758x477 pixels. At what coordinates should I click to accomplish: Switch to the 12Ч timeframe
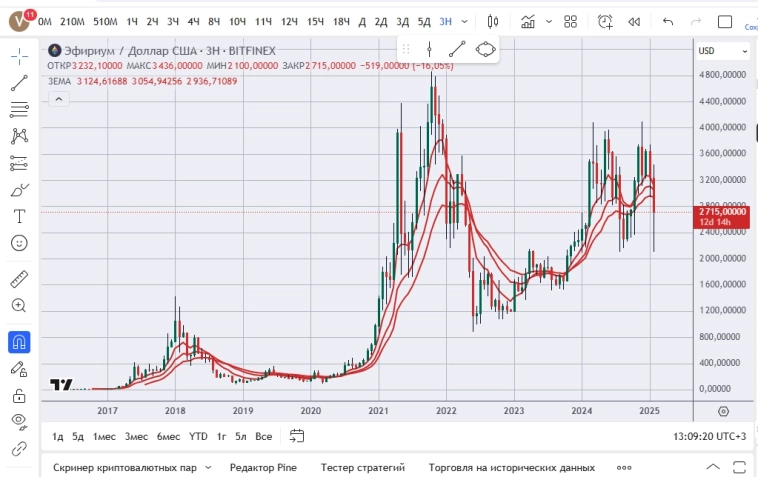(x=289, y=22)
